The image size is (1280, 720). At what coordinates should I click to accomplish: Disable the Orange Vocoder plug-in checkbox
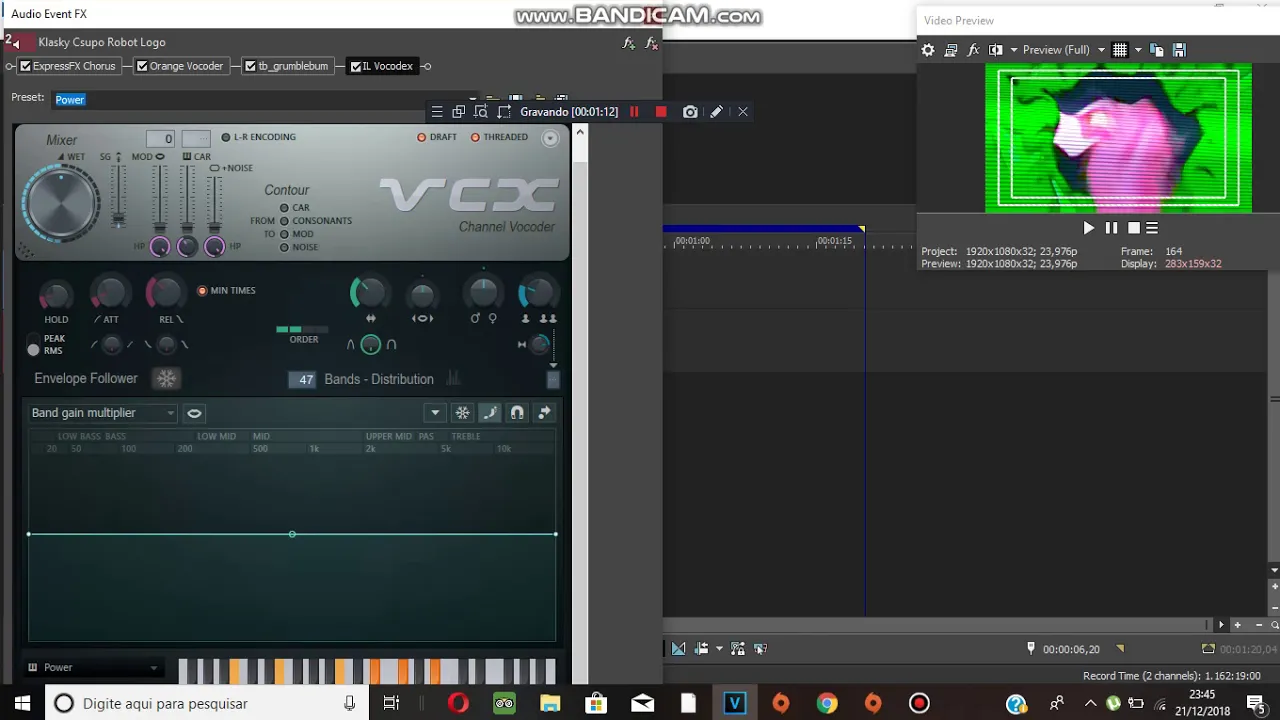(x=142, y=66)
